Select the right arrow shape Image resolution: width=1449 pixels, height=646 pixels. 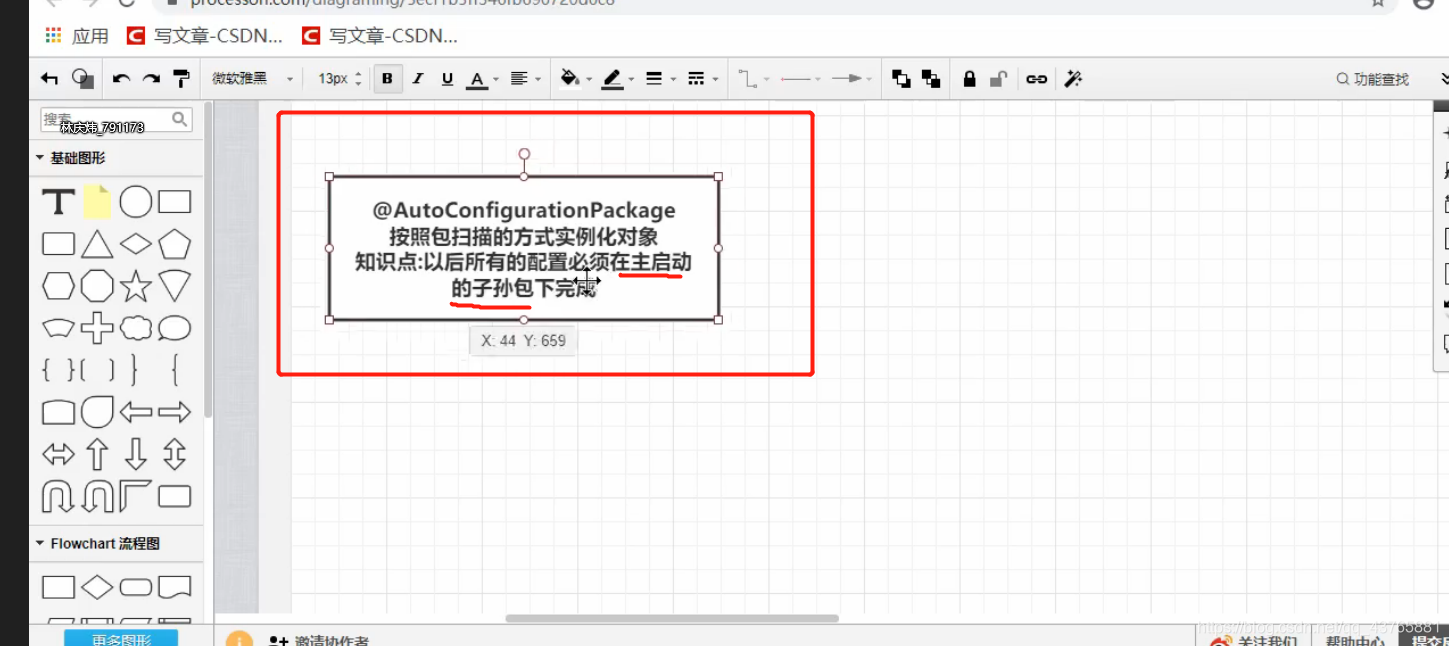(x=174, y=411)
